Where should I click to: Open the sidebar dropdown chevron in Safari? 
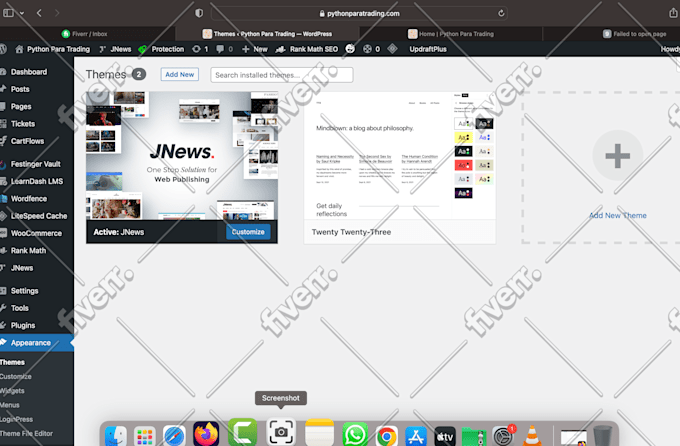(22, 13)
